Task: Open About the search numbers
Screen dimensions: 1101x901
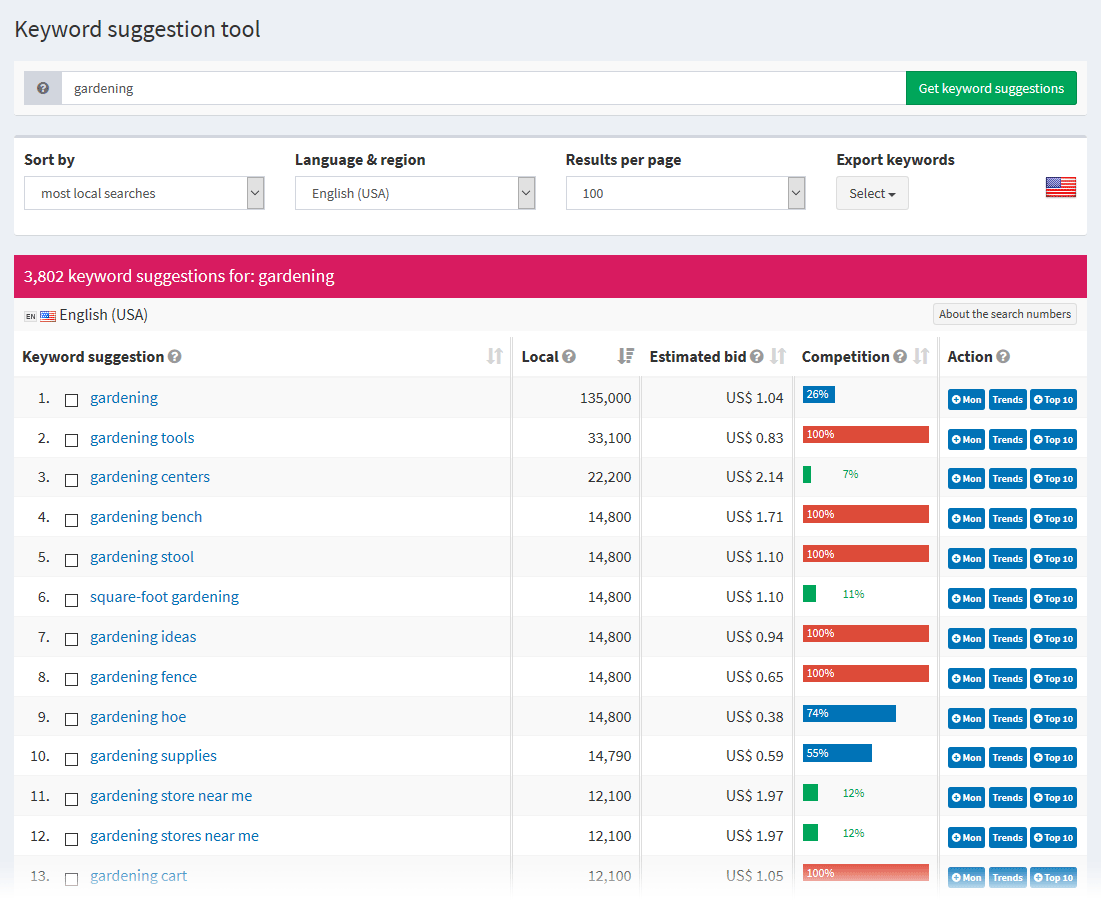Action: coord(1004,313)
